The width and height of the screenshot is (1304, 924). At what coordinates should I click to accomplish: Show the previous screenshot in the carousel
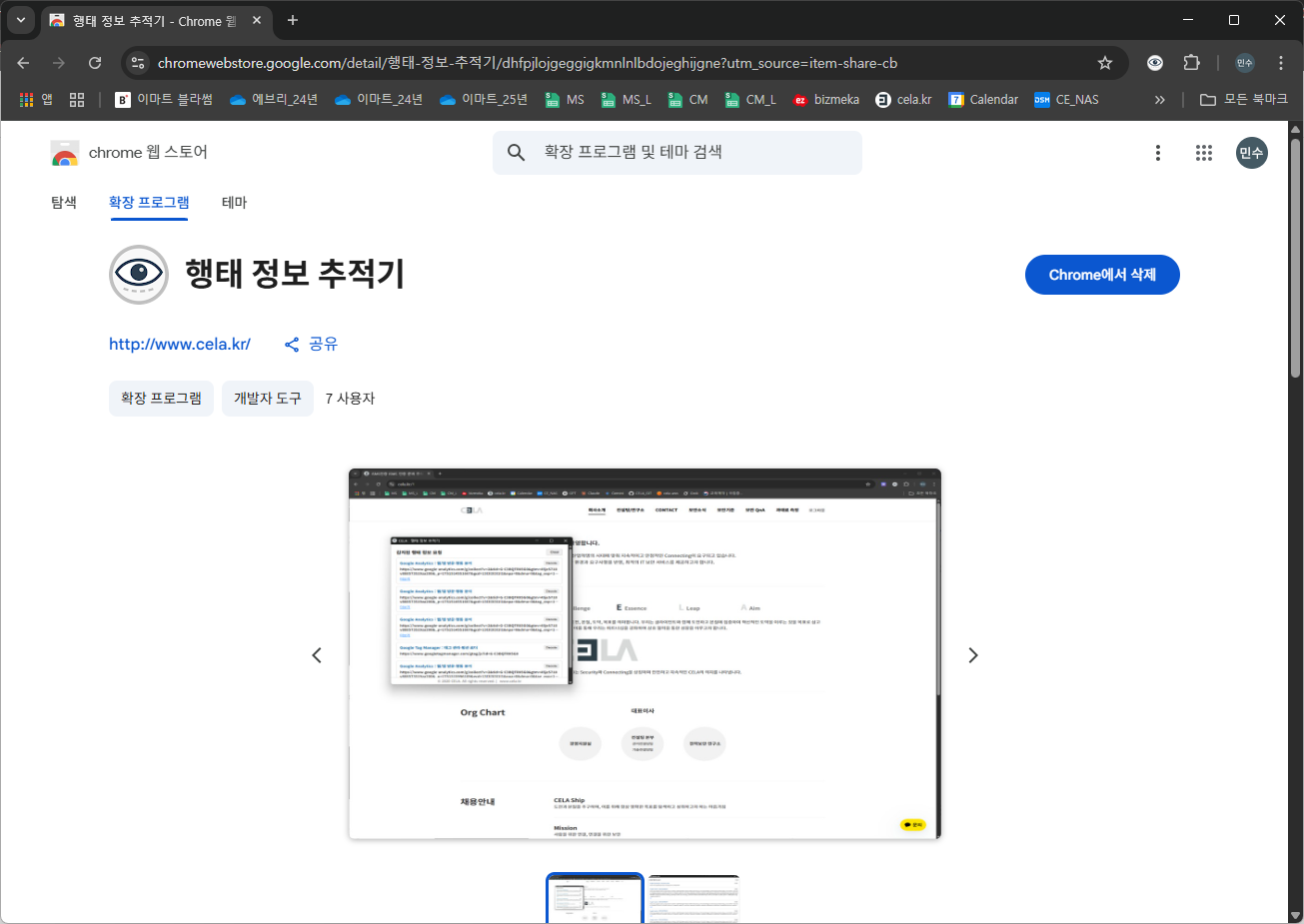pyautogui.click(x=317, y=655)
